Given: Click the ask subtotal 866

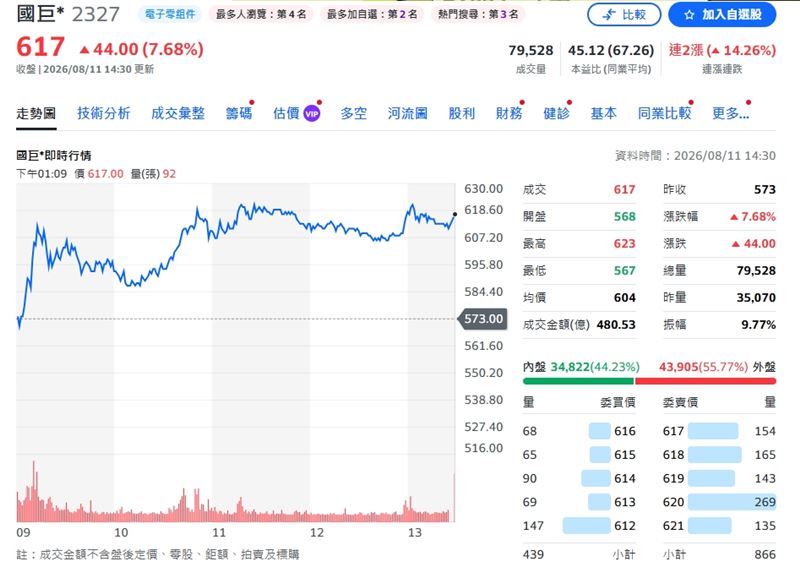Looking at the screenshot, I should tap(765, 555).
